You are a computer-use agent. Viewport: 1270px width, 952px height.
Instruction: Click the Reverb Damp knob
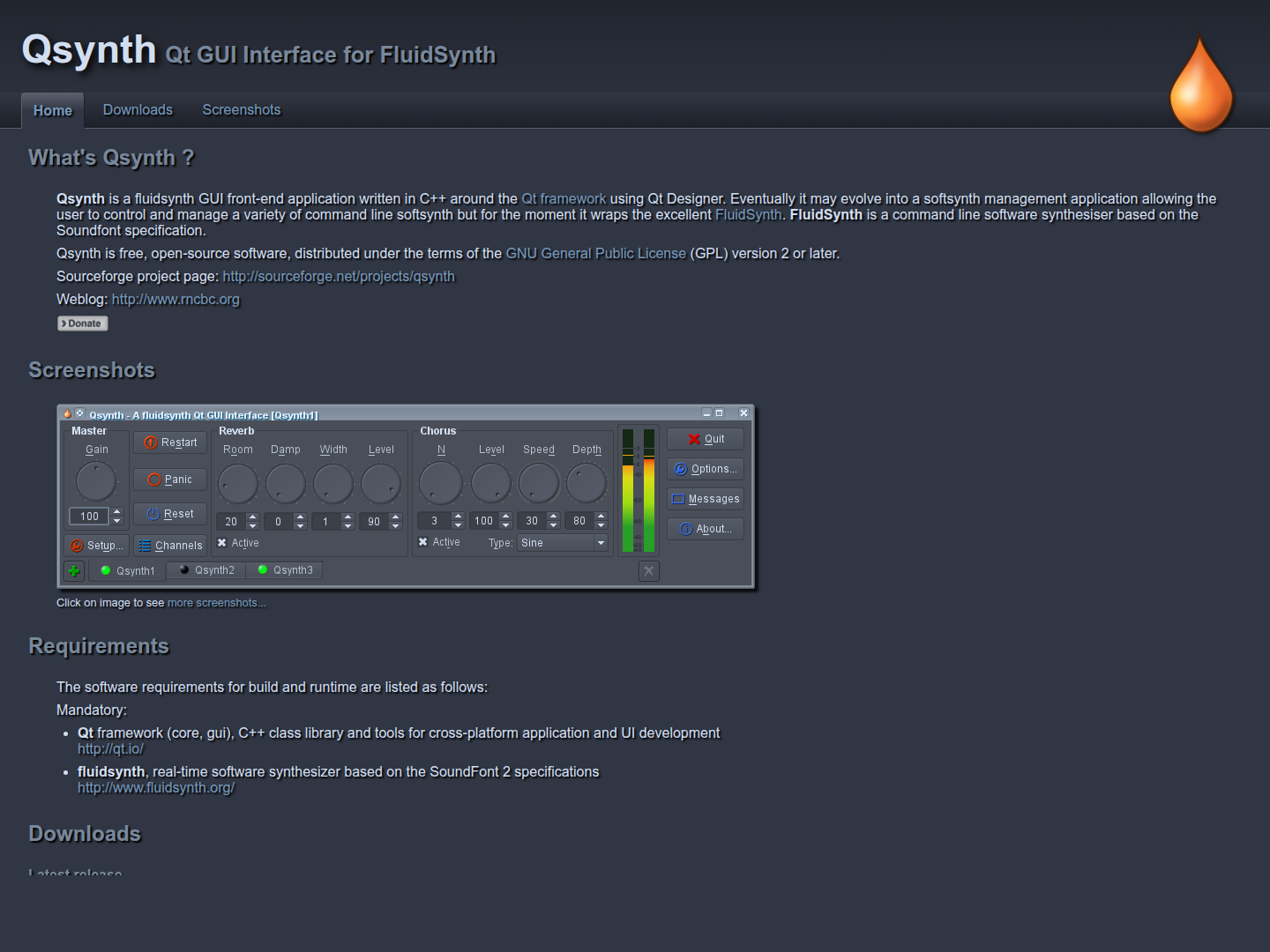point(286,484)
